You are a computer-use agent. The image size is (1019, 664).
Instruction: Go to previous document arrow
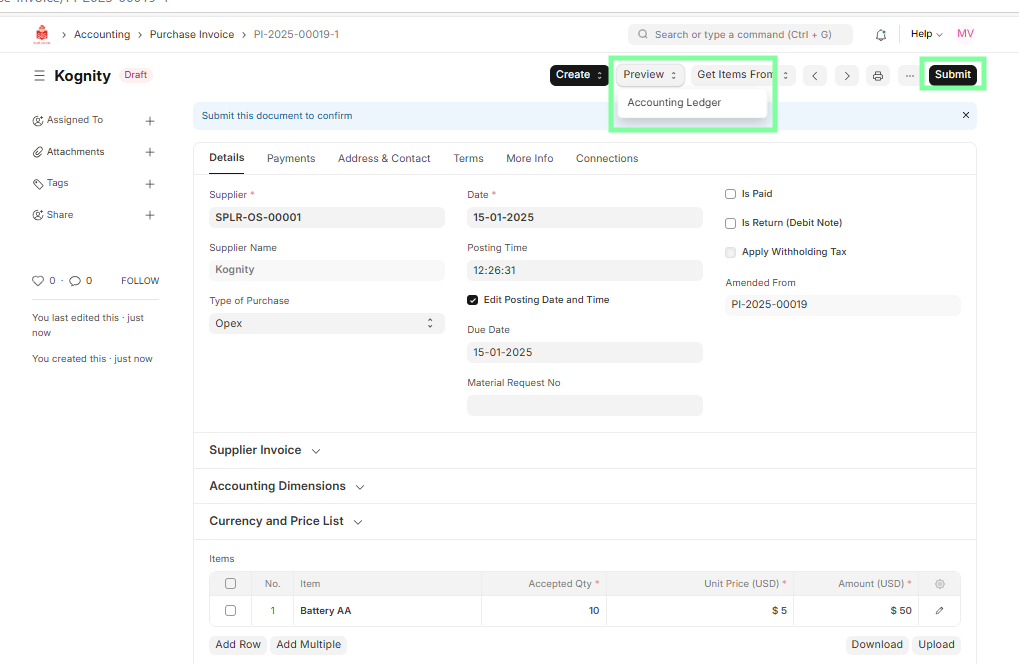[815, 76]
